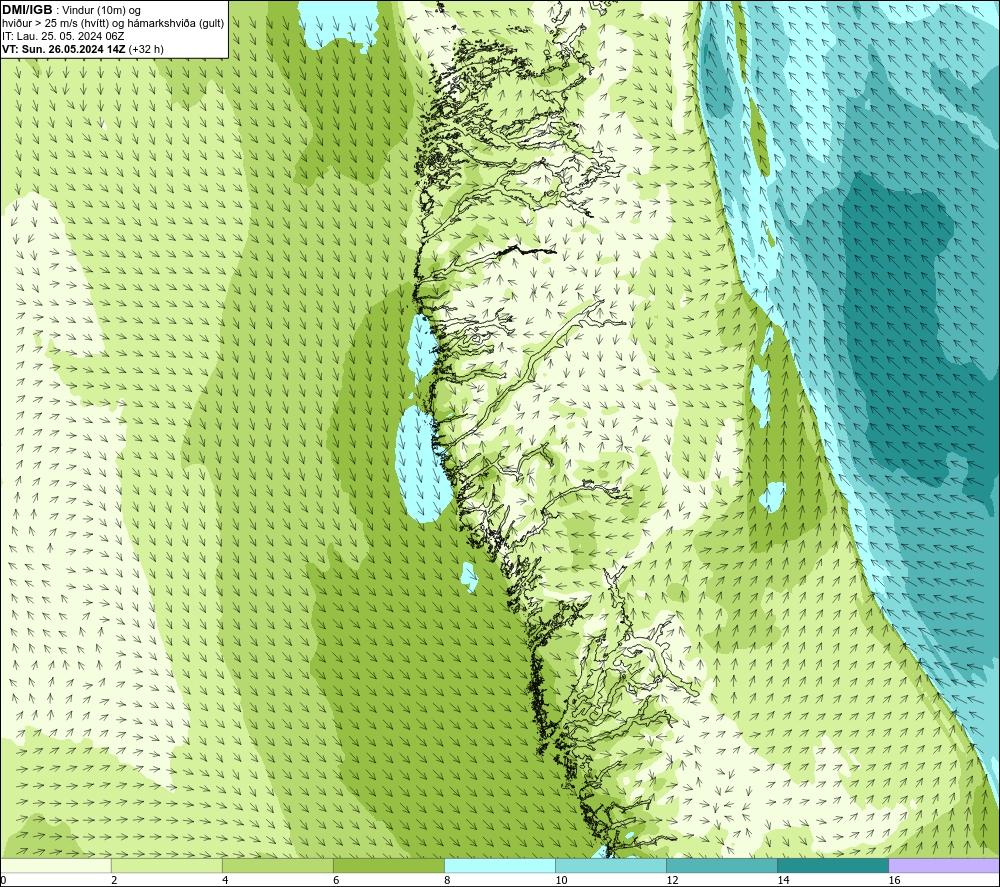Click the 2–4 m/s light green legend swatch
The image size is (1000, 887).
click(166, 865)
